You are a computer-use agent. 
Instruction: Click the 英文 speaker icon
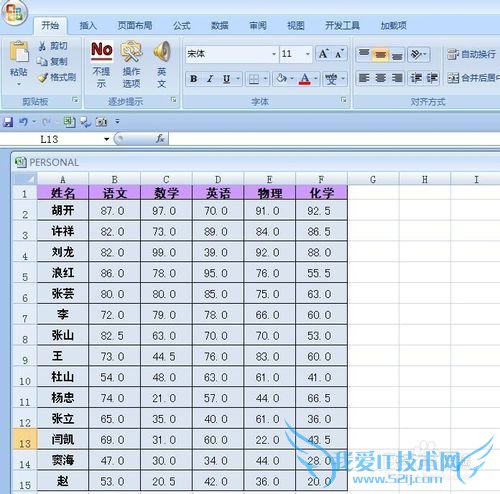(x=162, y=51)
